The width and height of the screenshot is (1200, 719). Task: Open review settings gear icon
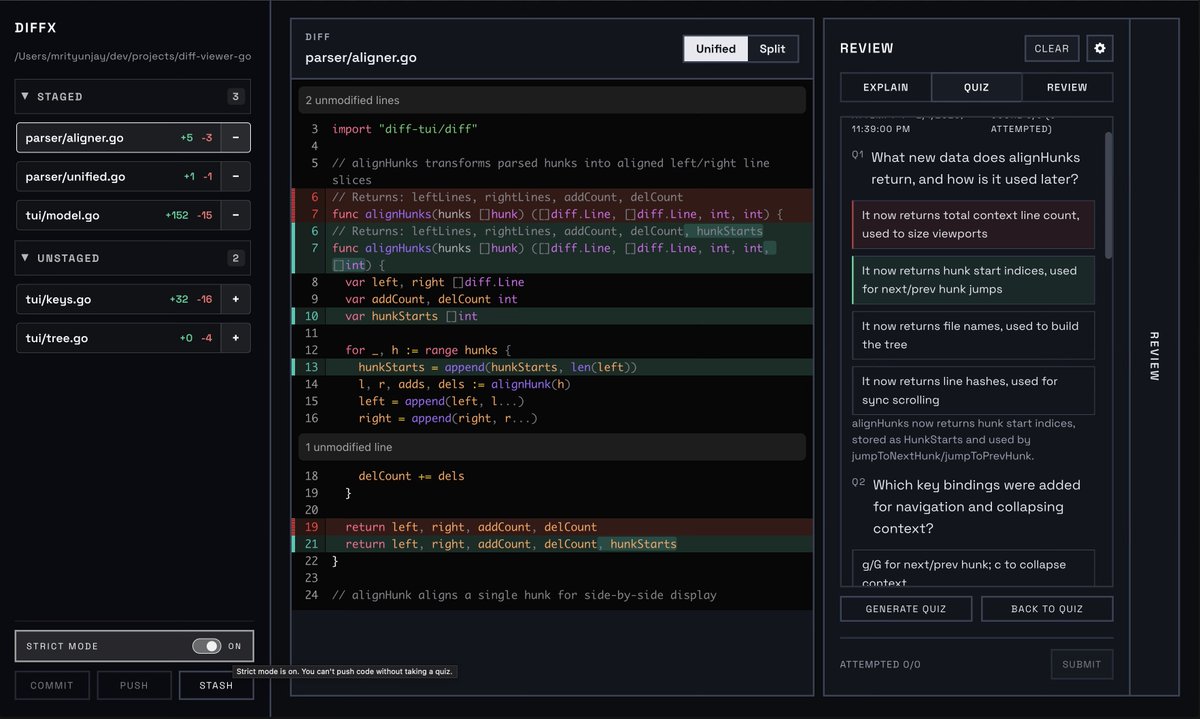click(1100, 48)
